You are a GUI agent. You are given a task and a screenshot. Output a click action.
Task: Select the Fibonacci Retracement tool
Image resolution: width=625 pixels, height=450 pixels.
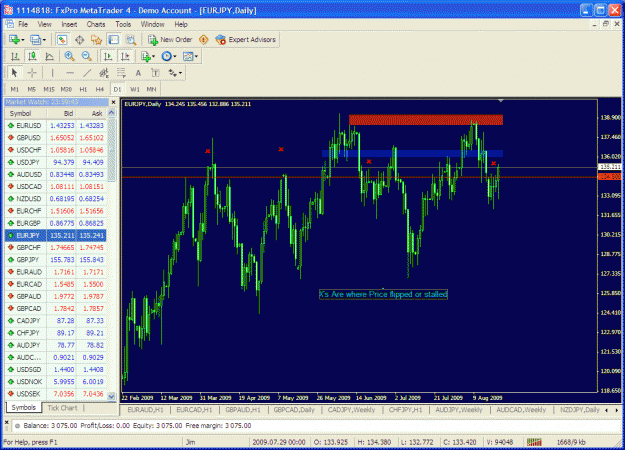pyautogui.click(x=121, y=73)
